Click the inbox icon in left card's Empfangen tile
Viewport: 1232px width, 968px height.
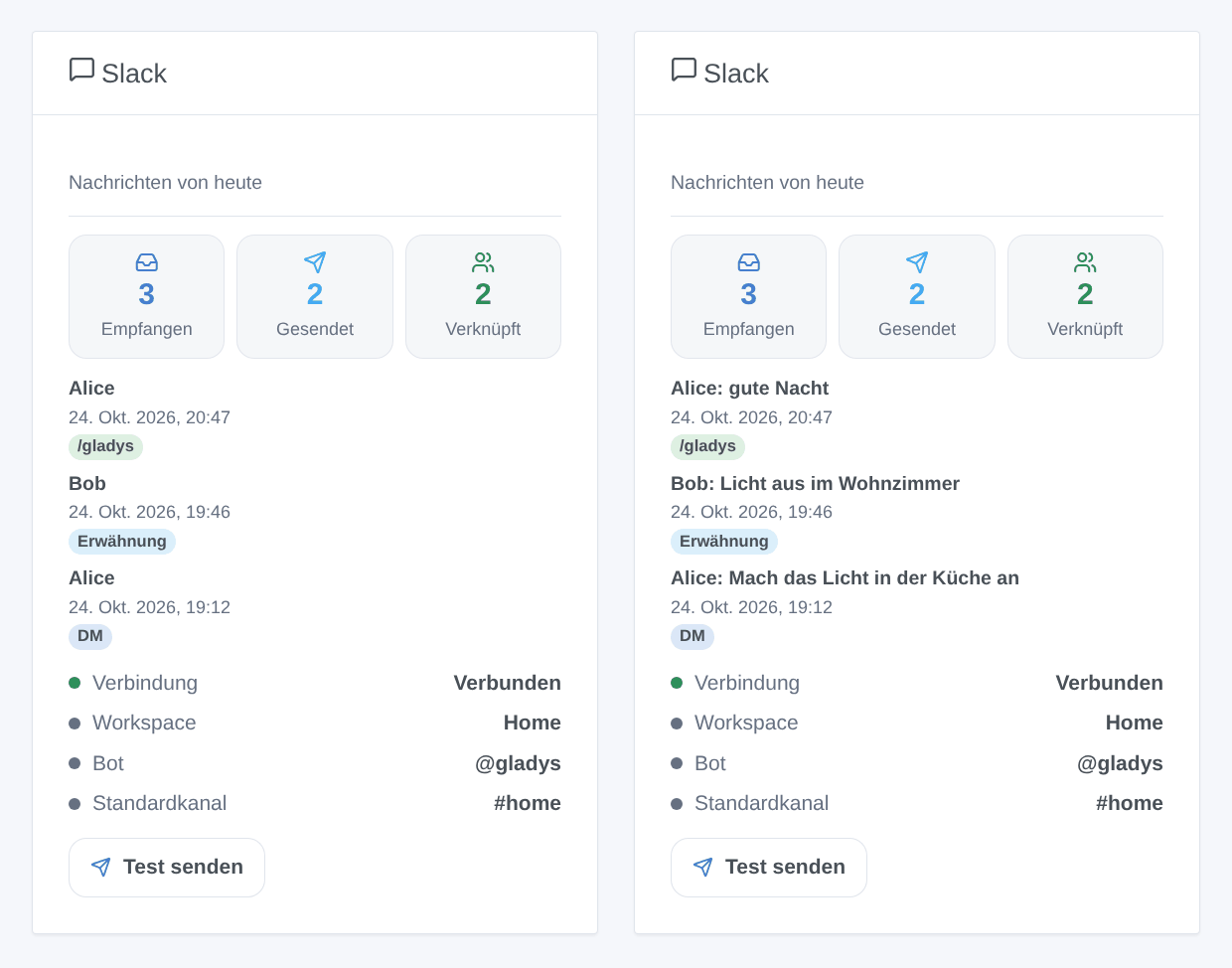(147, 262)
